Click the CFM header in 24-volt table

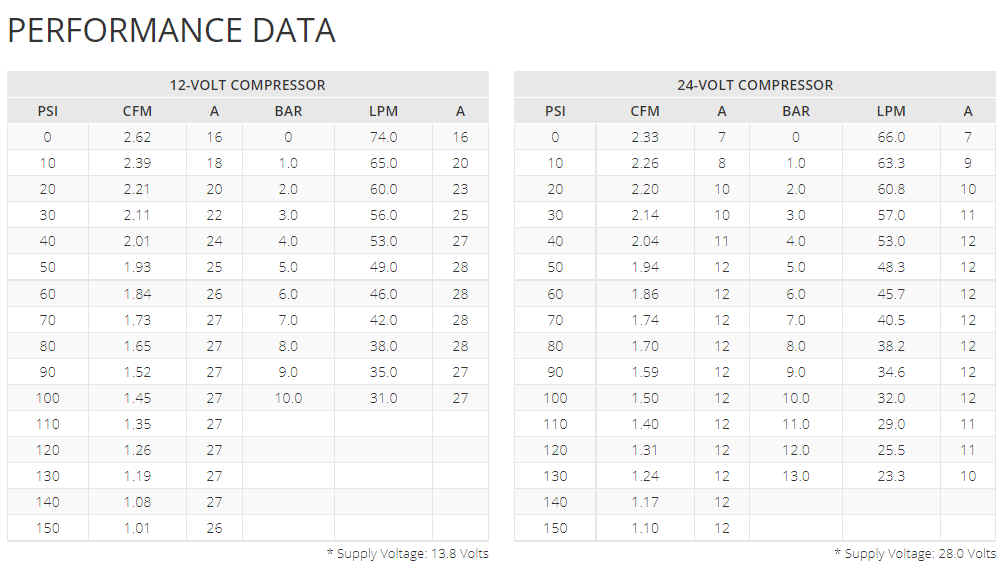pyautogui.click(x=645, y=111)
